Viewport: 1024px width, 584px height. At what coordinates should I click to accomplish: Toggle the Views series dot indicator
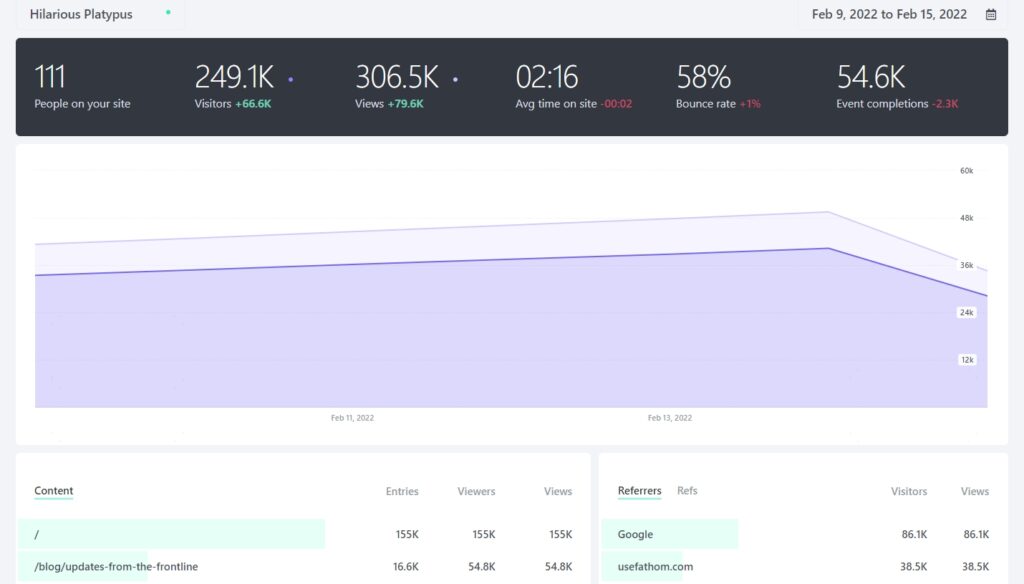point(455,78)
